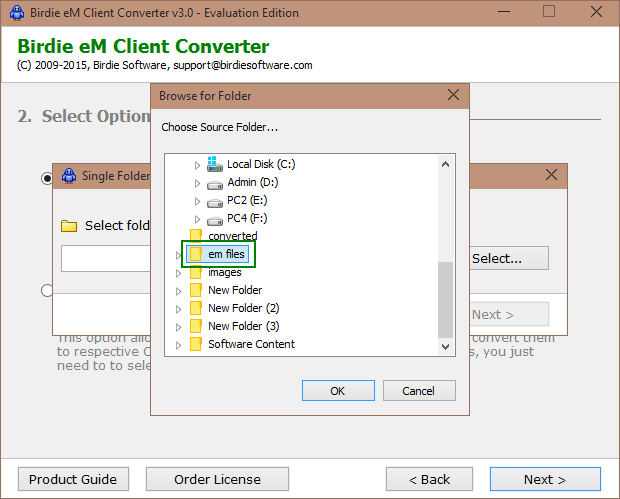Click the Local Disk (C:) drive icon
This screenshot has height=499, width=620.
pyautogui.click(x=214, y=164)
